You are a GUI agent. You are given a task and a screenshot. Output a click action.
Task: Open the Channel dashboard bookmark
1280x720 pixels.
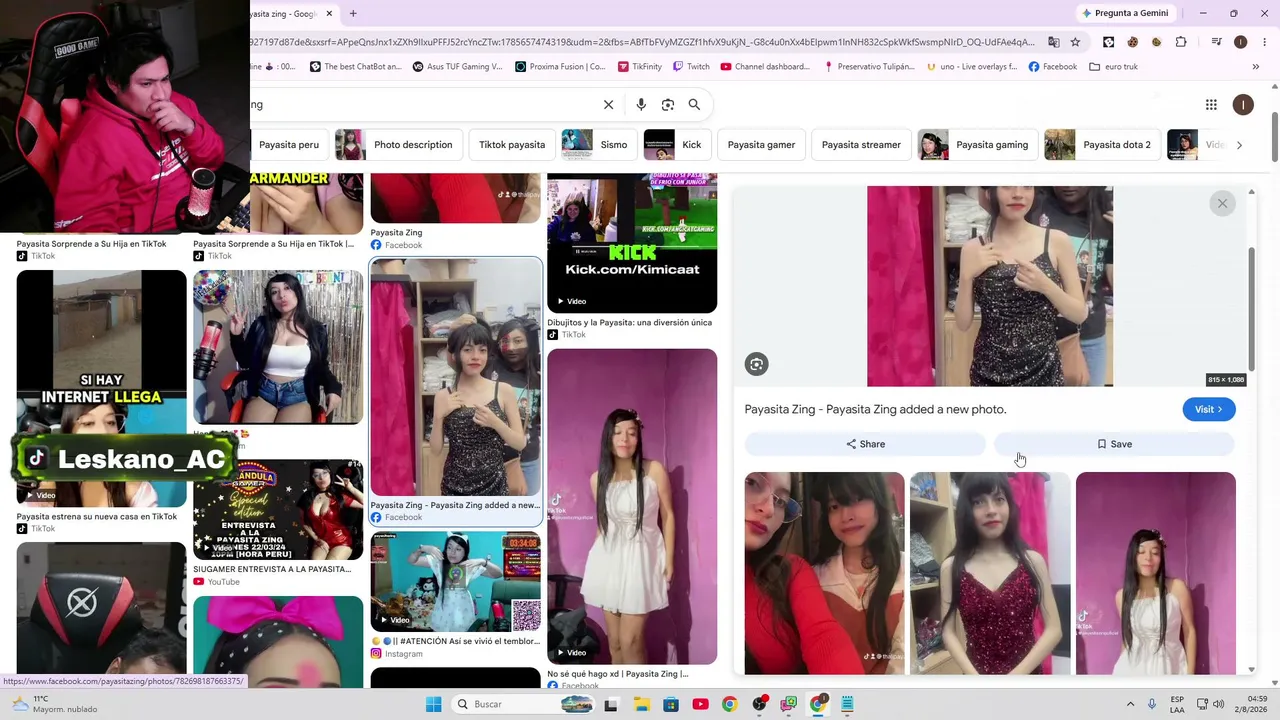pyautogui.click(x=765, y=67)
